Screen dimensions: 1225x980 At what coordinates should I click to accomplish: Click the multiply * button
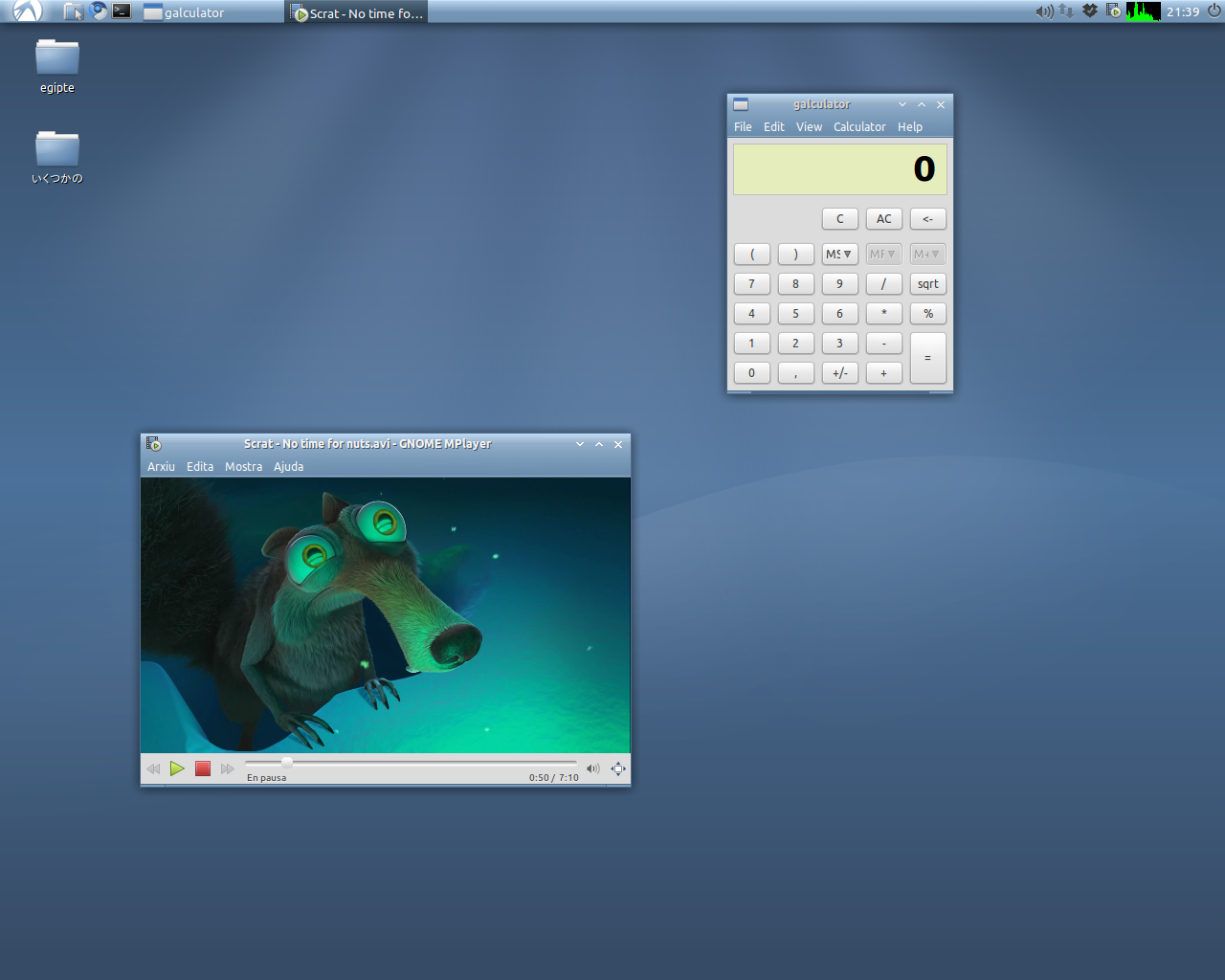point(884,314)
